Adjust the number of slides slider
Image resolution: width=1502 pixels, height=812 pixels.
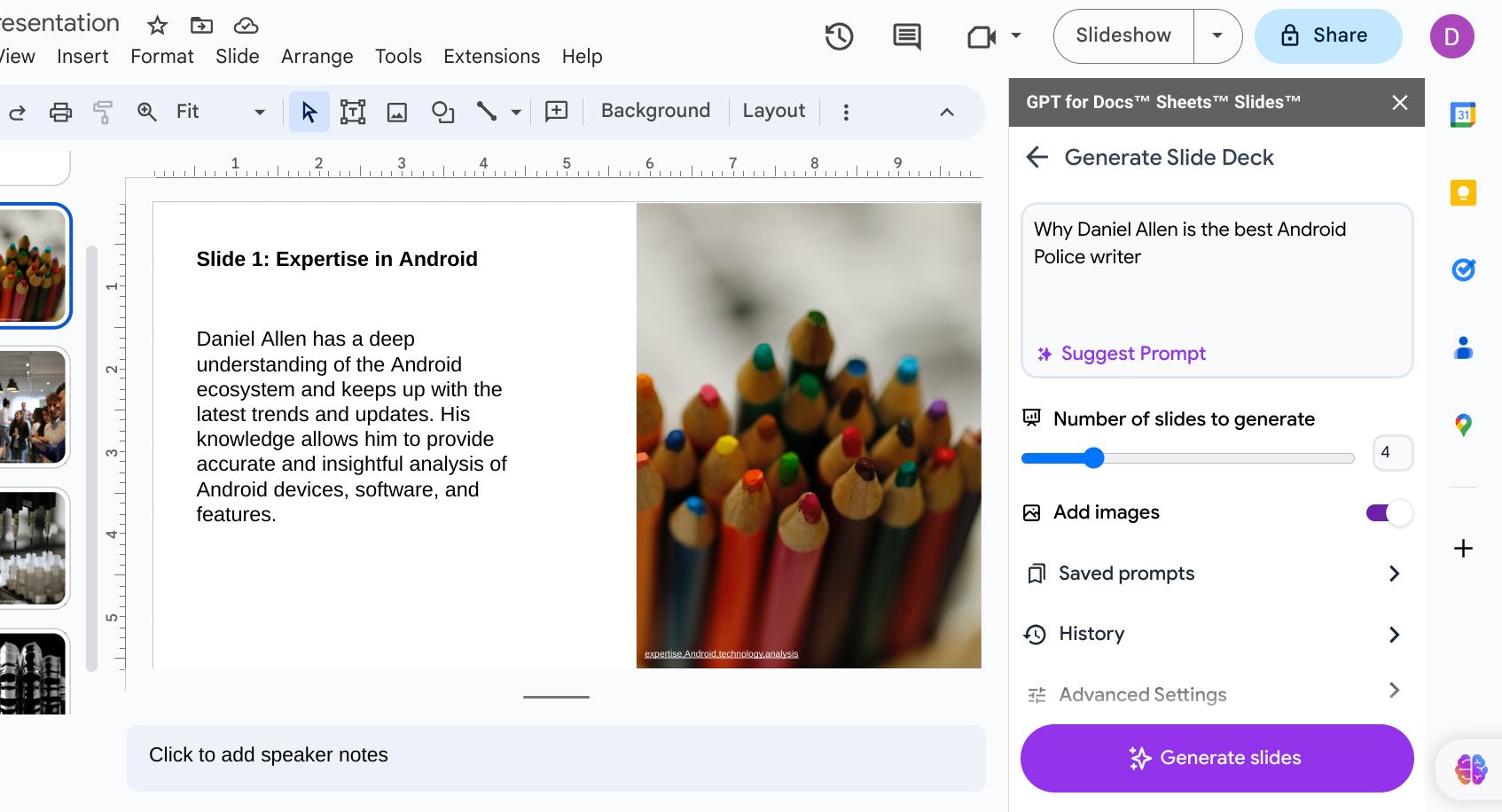[1094, 458]
